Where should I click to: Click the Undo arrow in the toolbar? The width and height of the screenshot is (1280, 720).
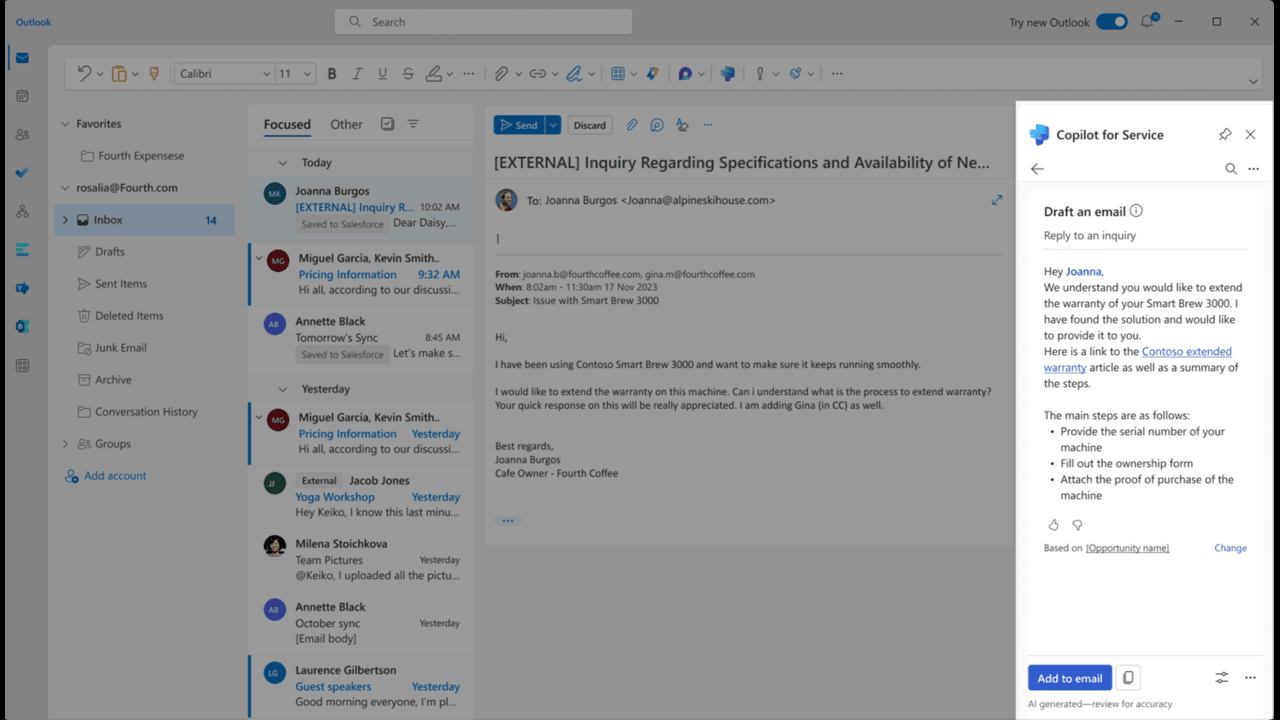pos(84,73)
